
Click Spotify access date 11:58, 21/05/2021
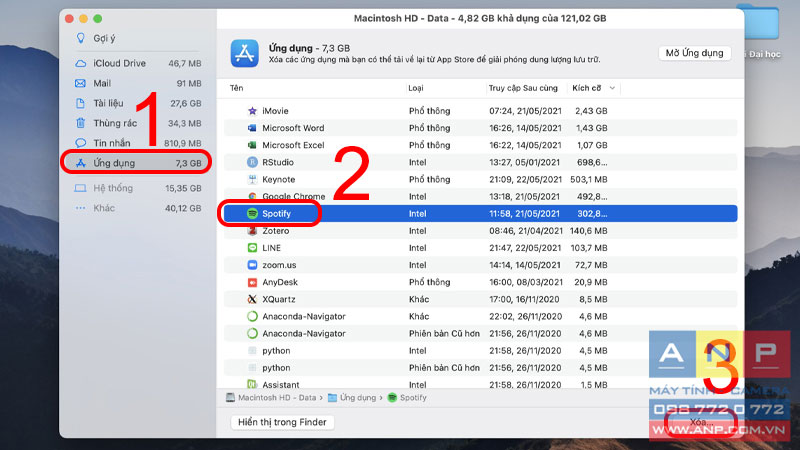(524, 214)
